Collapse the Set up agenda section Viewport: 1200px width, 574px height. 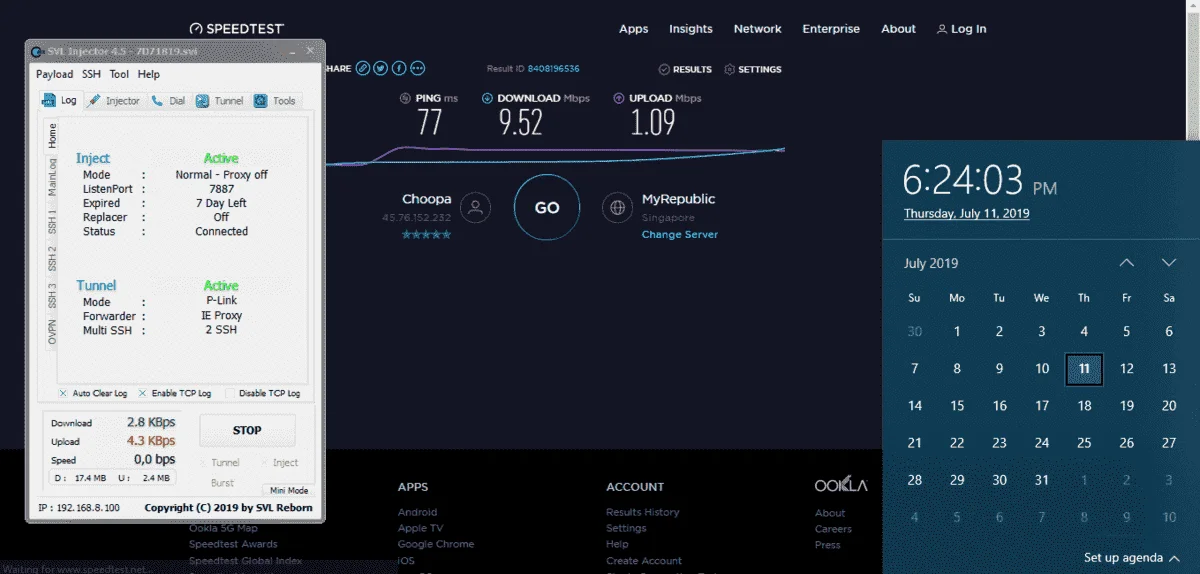(x=1131, y=558)
